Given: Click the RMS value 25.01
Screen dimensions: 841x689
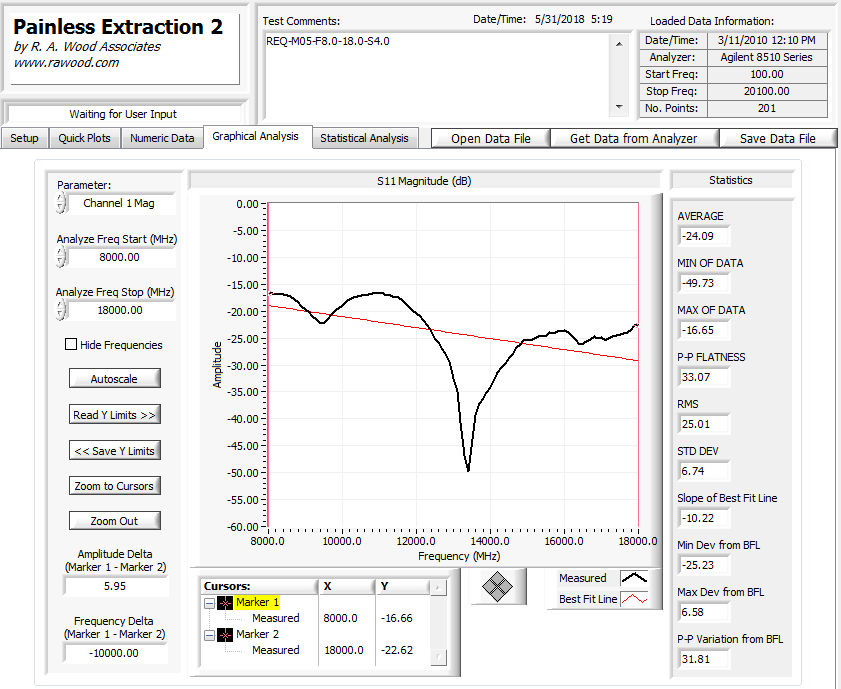Looking at the screenshot, I should tap(703, 424).
